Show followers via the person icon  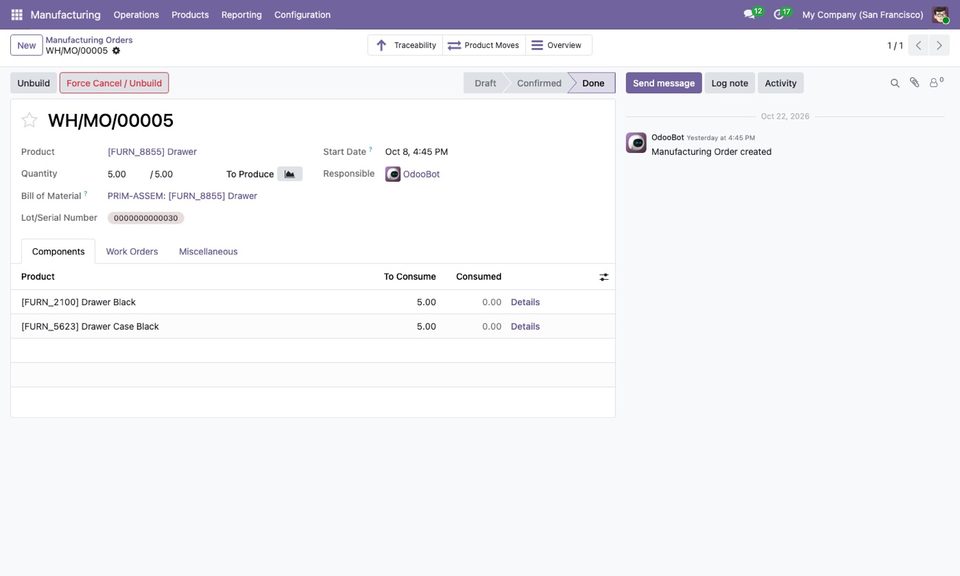[x=936, y=83]
